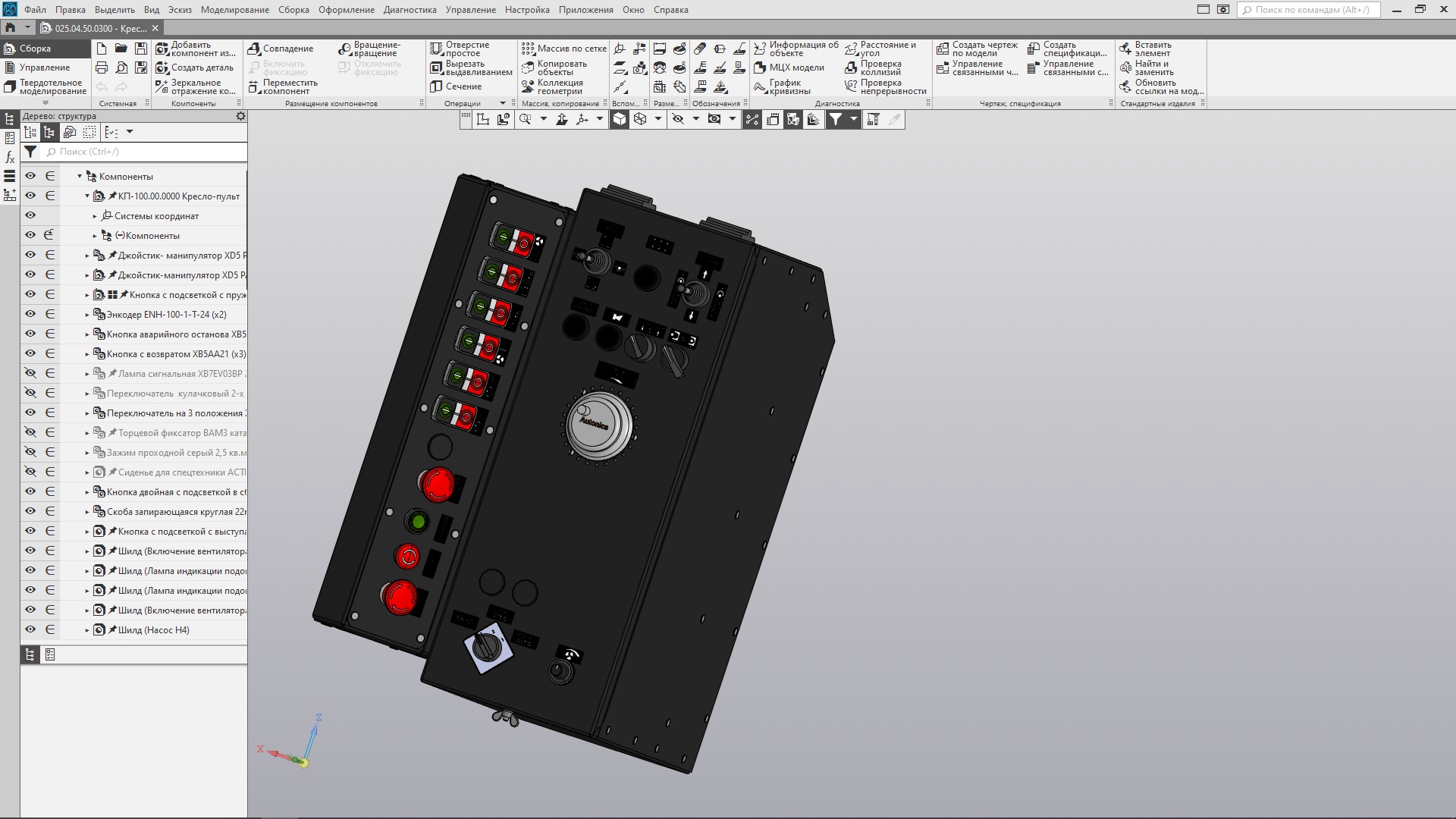Viewport: 1456px width, 819px height.
Task: Click the Управление toolset button
Action: point(44,67)
